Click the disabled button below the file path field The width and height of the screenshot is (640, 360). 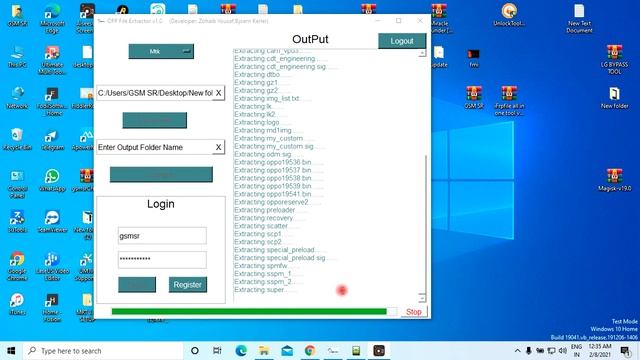(155, 120)
